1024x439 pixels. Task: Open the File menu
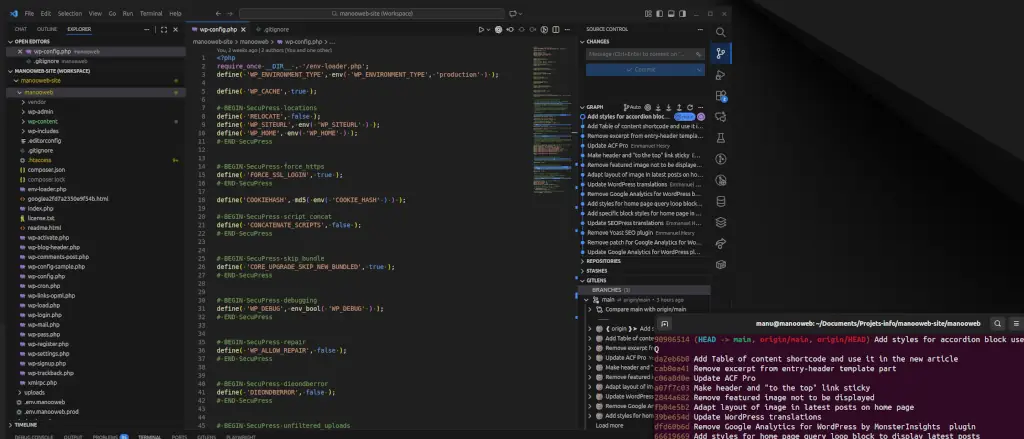click(29, 13)
